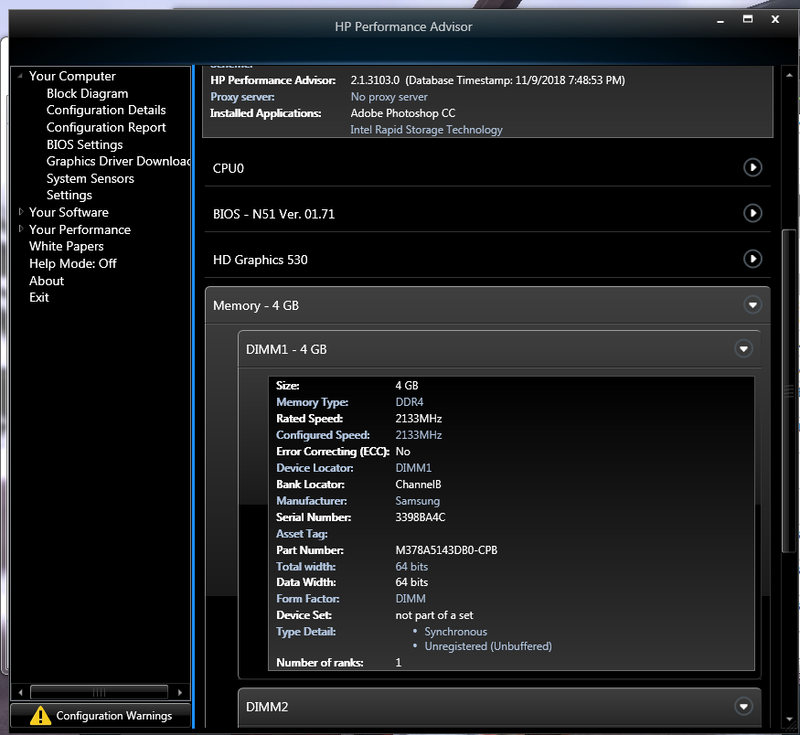Click Adobe Photoshop CC installed application
The width and height of the screenshot is (800, 735).
point(403,113)
